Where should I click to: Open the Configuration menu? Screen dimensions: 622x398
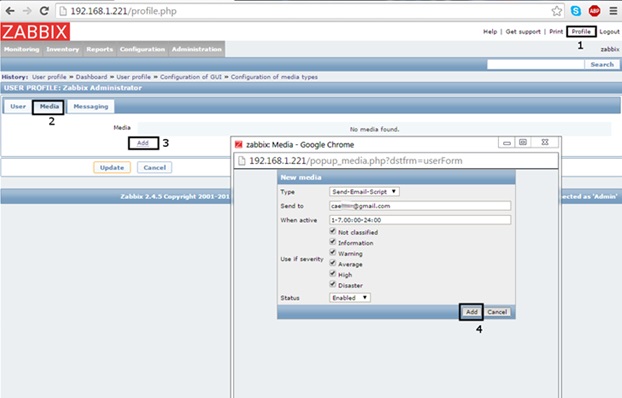[x=142, y=49]
